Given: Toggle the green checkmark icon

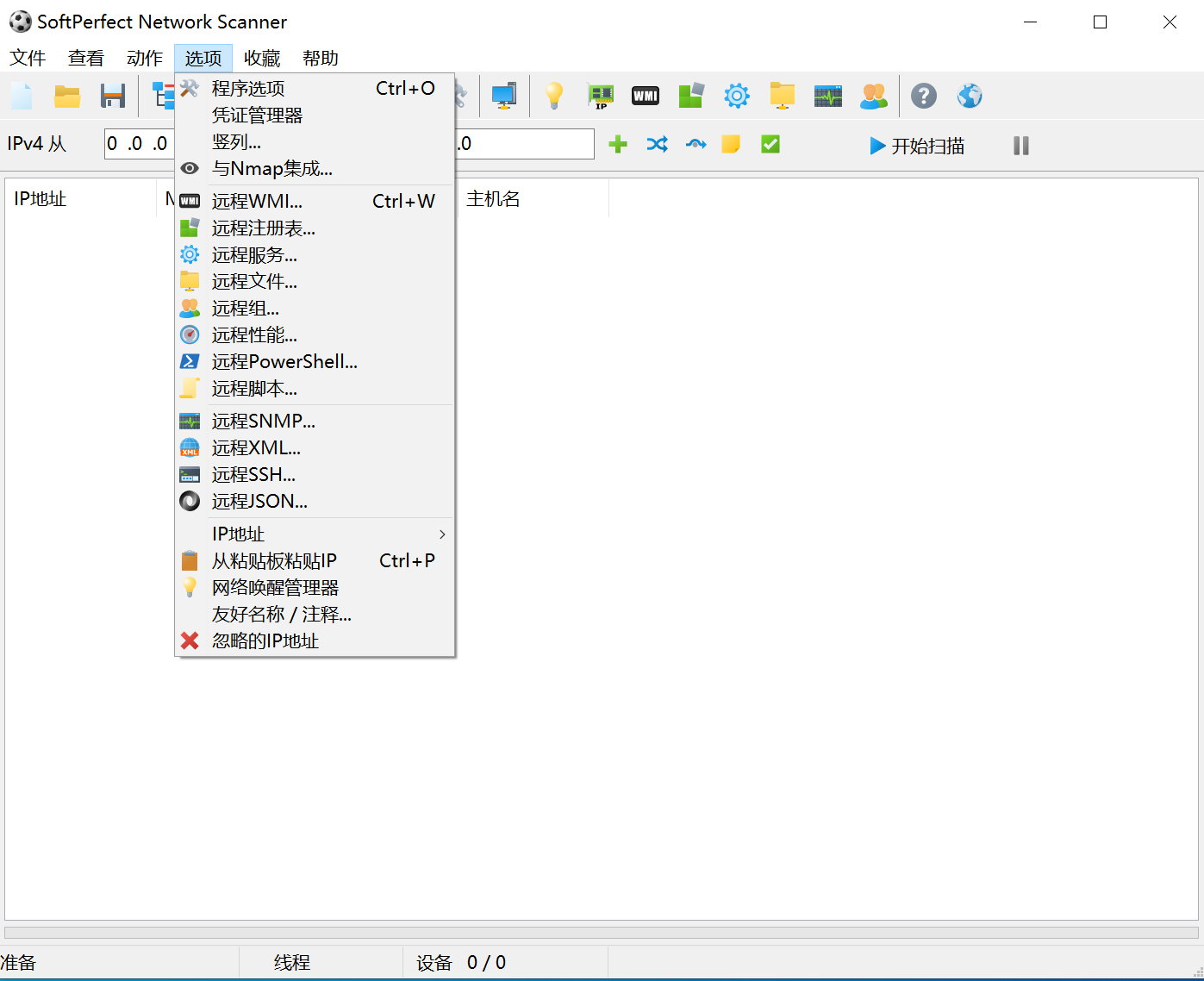Looking at the screenshot, I should (770, 145).
